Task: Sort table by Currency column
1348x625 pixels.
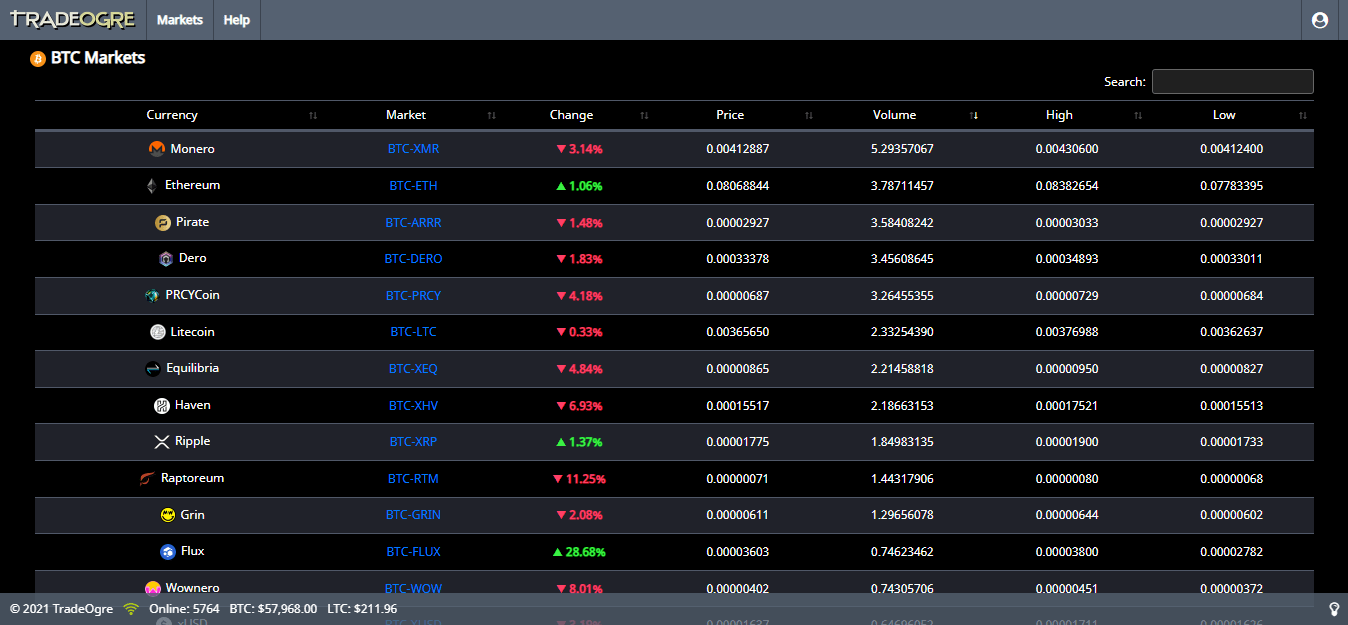Action: pos(172,115)
